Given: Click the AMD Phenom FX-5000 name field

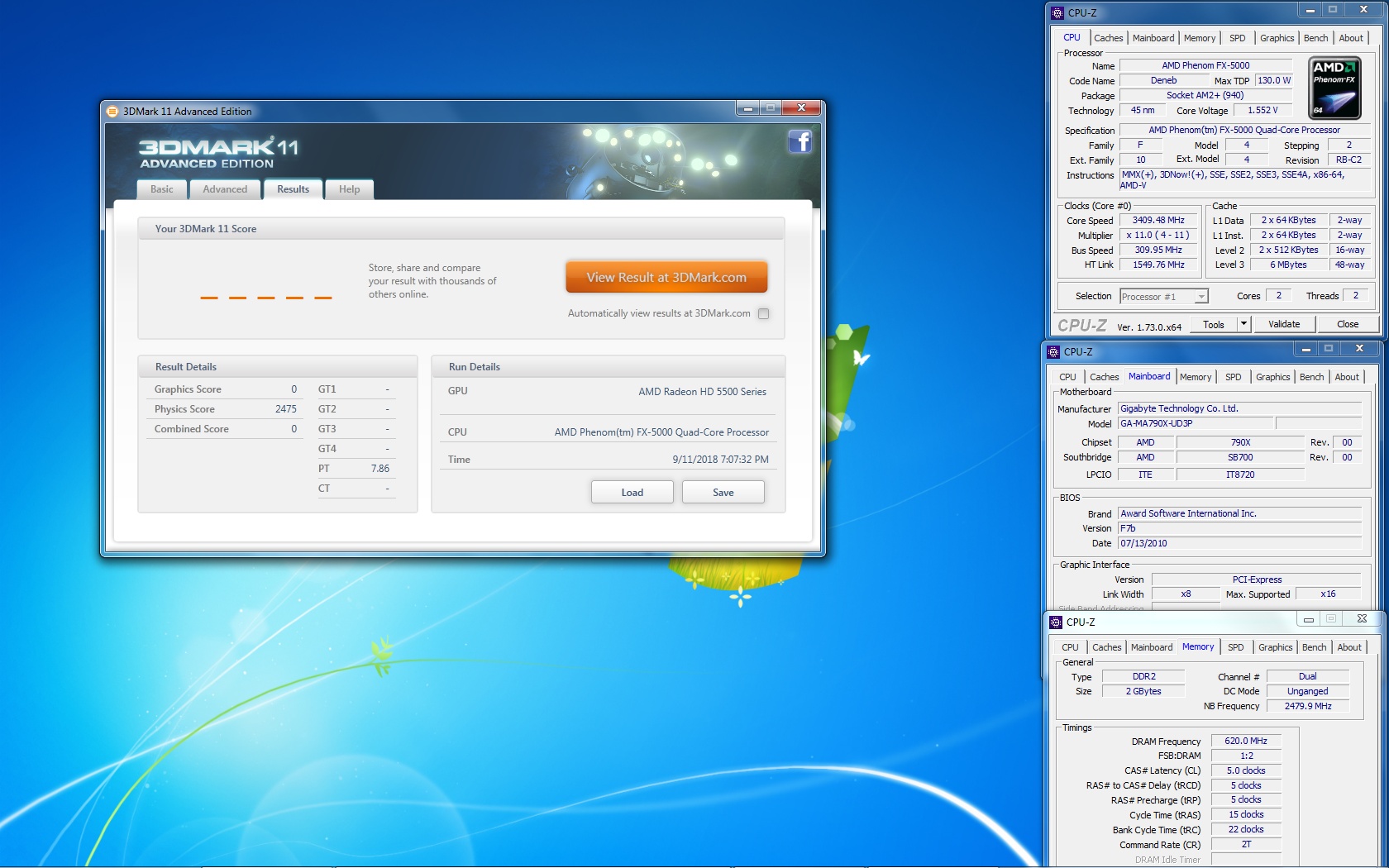Looking at the screenshot, I should coord(1205,65).
